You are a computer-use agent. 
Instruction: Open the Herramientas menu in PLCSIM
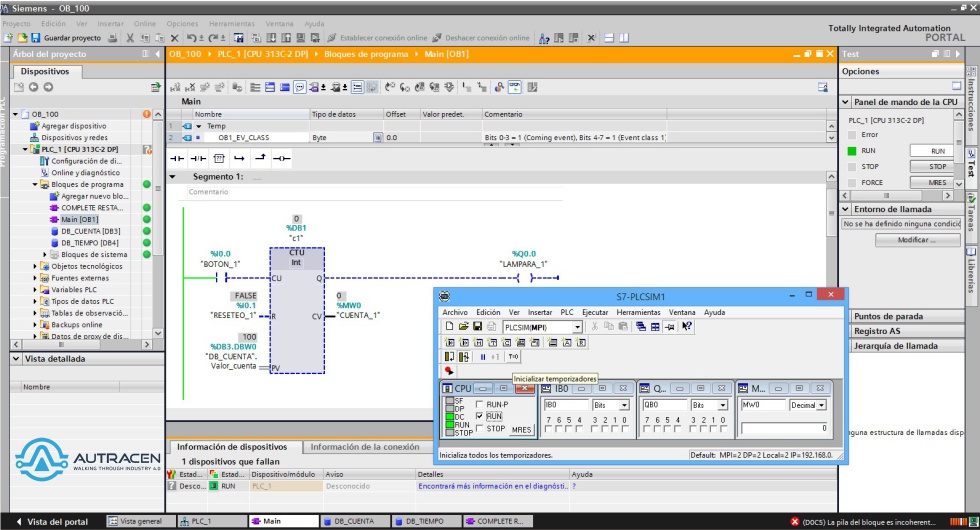638,312
